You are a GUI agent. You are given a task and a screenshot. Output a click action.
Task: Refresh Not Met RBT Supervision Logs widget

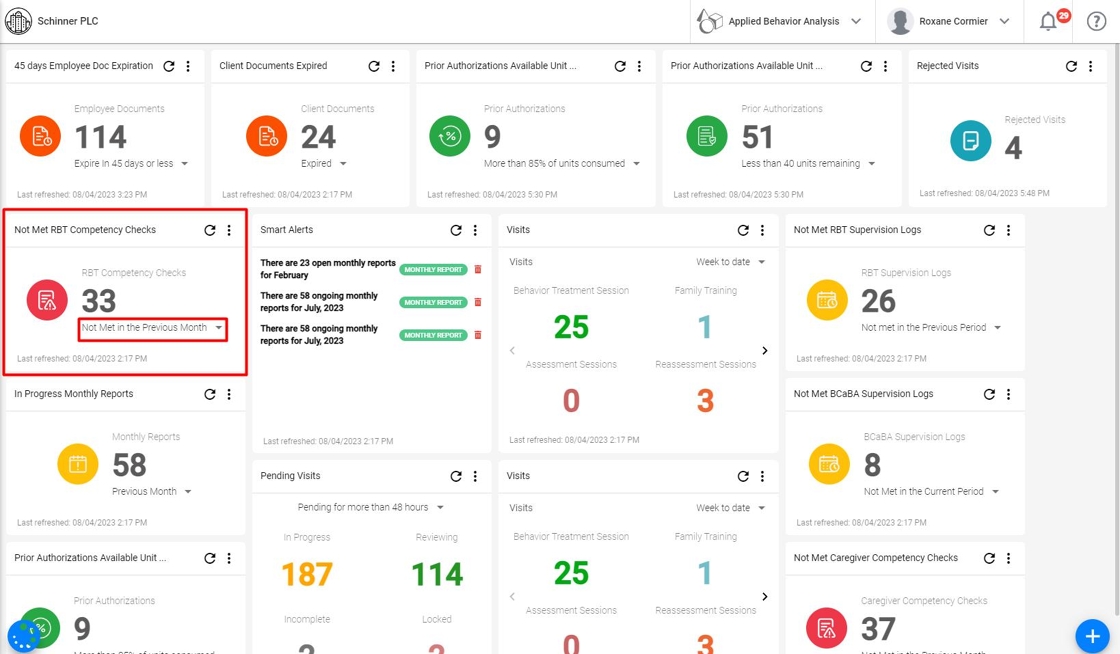click(989, 231)
